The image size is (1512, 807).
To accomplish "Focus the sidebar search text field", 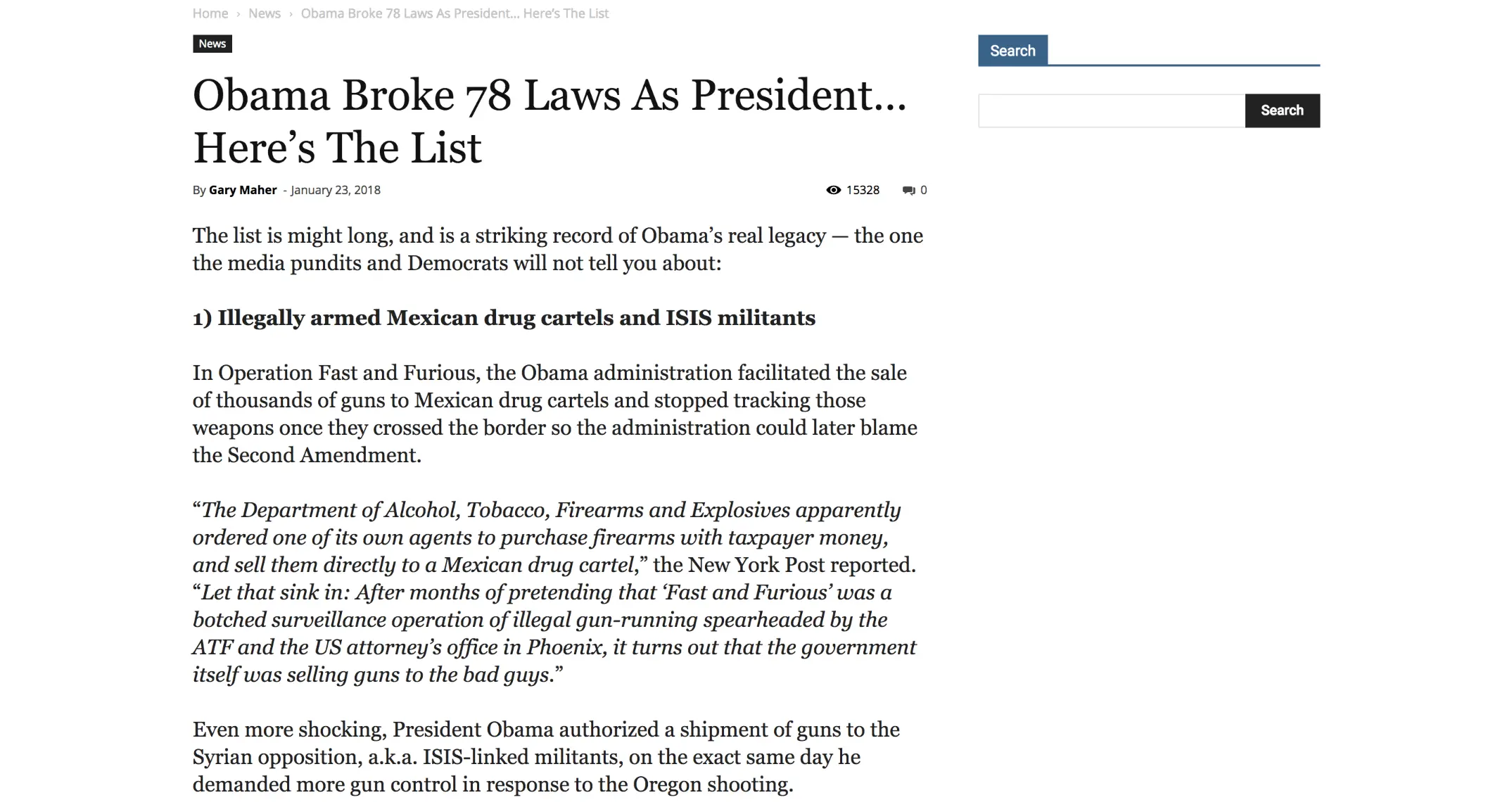I will pos(1111,110).
